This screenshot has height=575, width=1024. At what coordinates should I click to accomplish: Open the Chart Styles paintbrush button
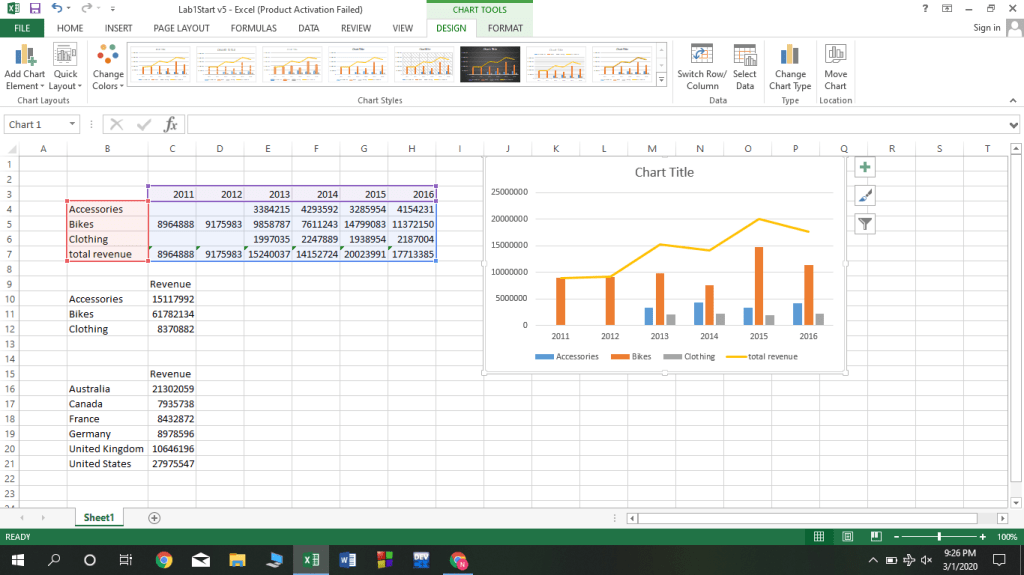(x=865, y=196)
